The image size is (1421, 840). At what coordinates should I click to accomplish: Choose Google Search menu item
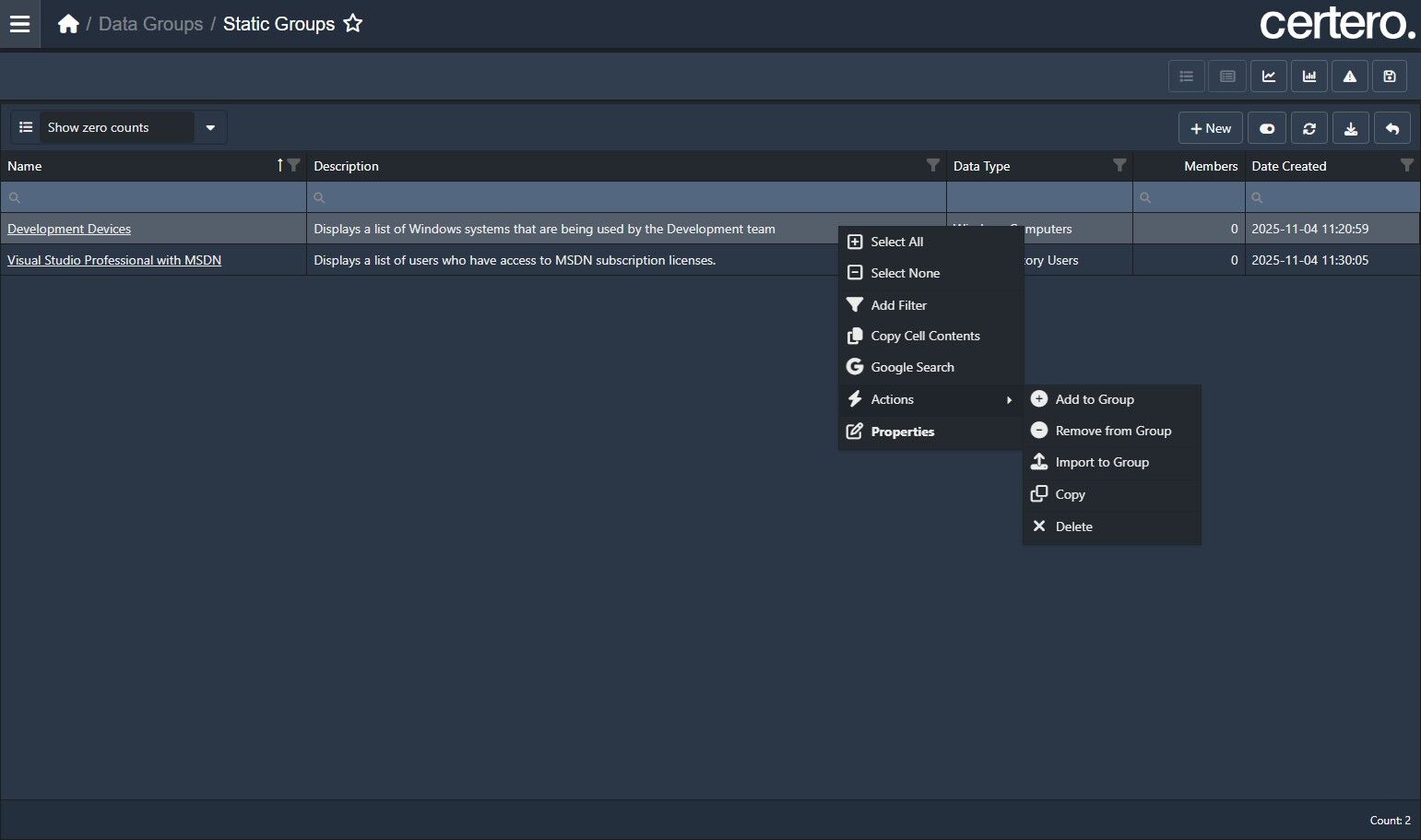point(930,367)
